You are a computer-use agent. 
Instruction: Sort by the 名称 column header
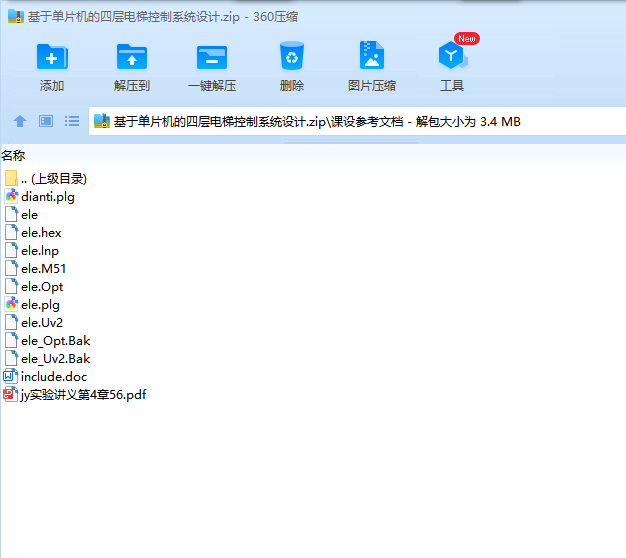(13, 155)
